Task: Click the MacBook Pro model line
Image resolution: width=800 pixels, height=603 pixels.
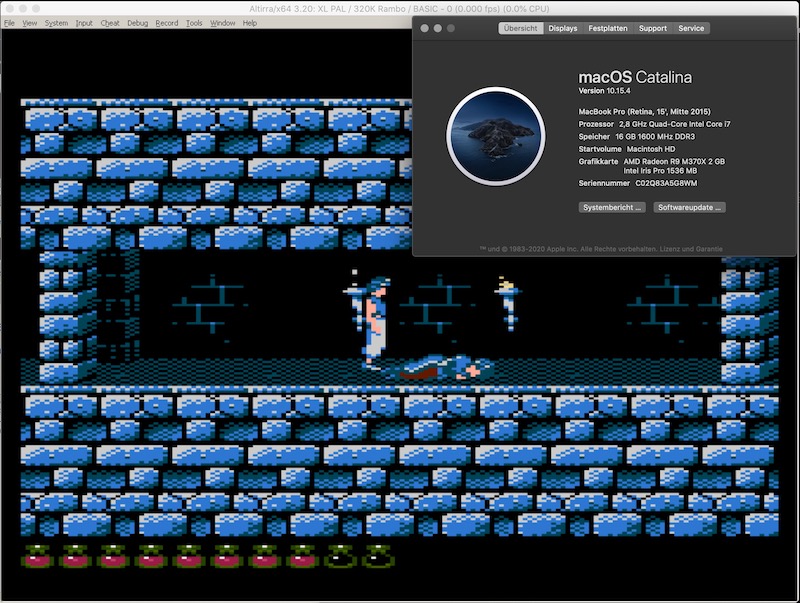Action: [x=644, y=112]
